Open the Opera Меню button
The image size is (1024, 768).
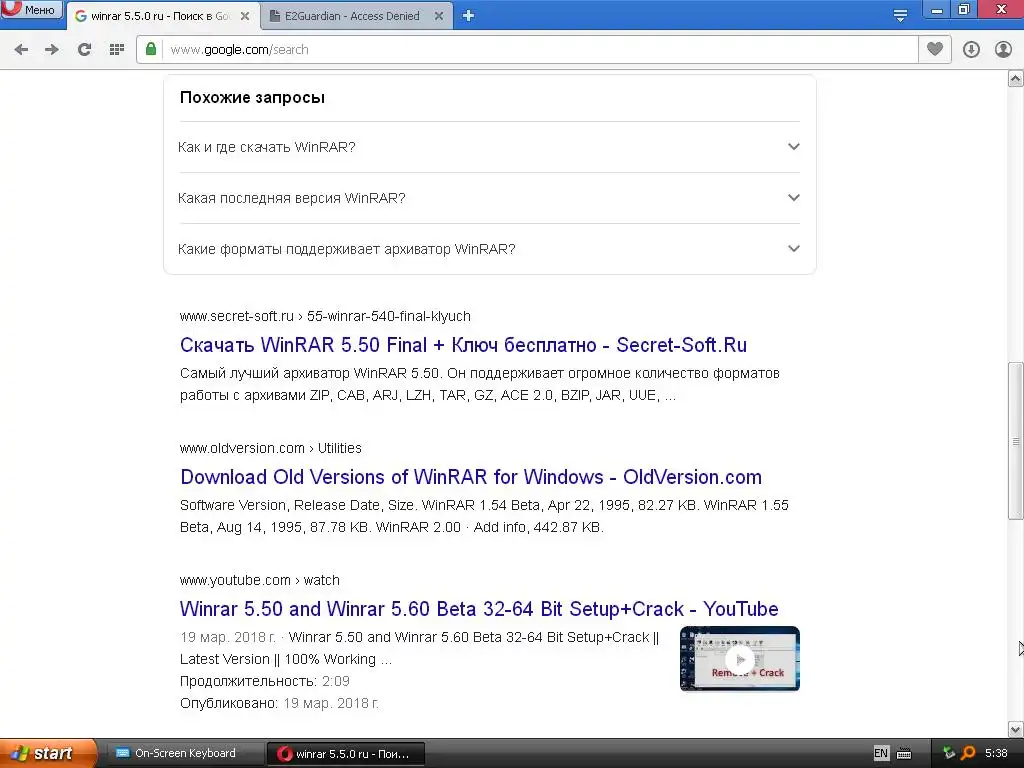(31, 9)
